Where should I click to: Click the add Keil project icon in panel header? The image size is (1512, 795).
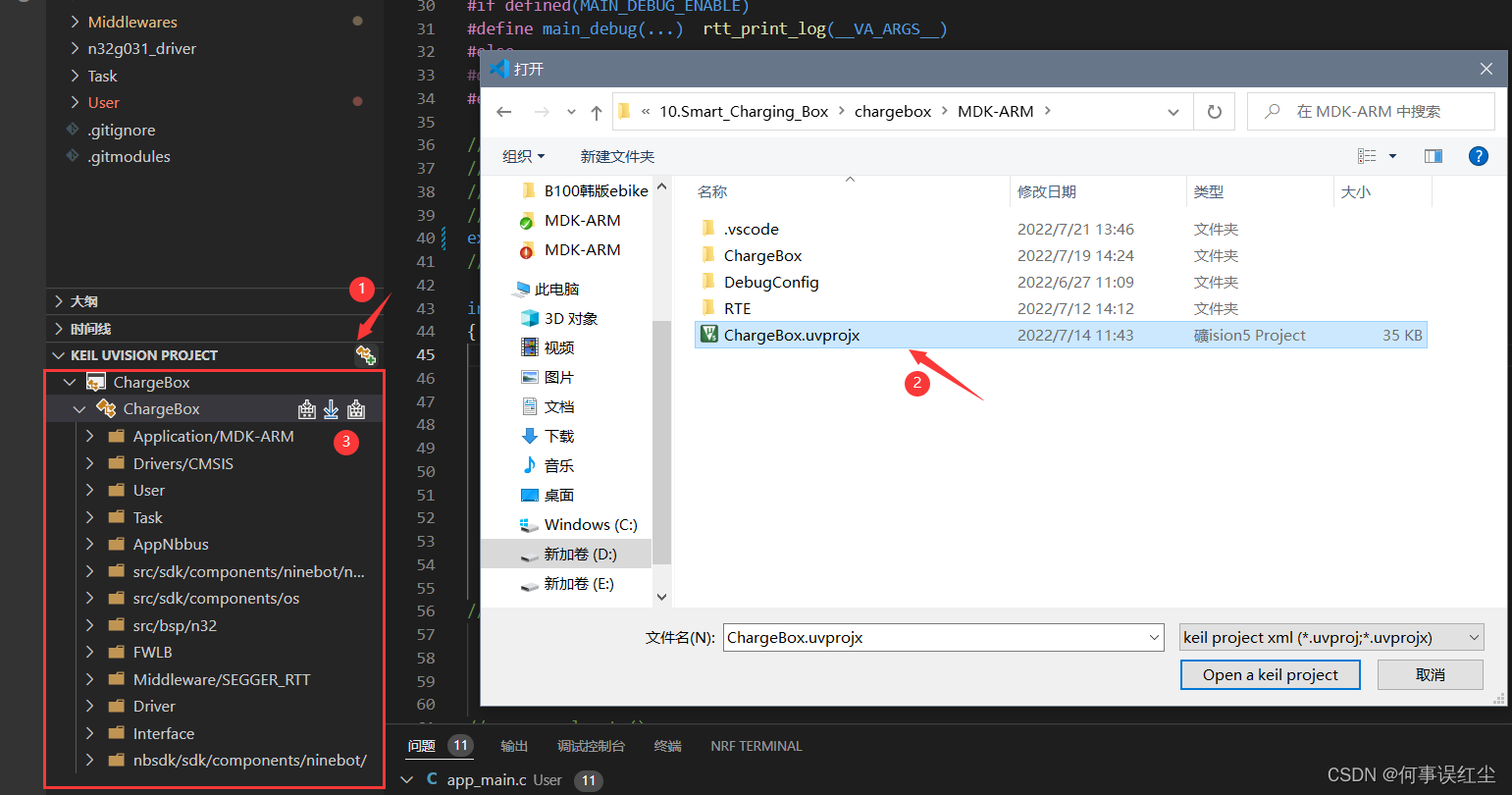tap(365, 354)
